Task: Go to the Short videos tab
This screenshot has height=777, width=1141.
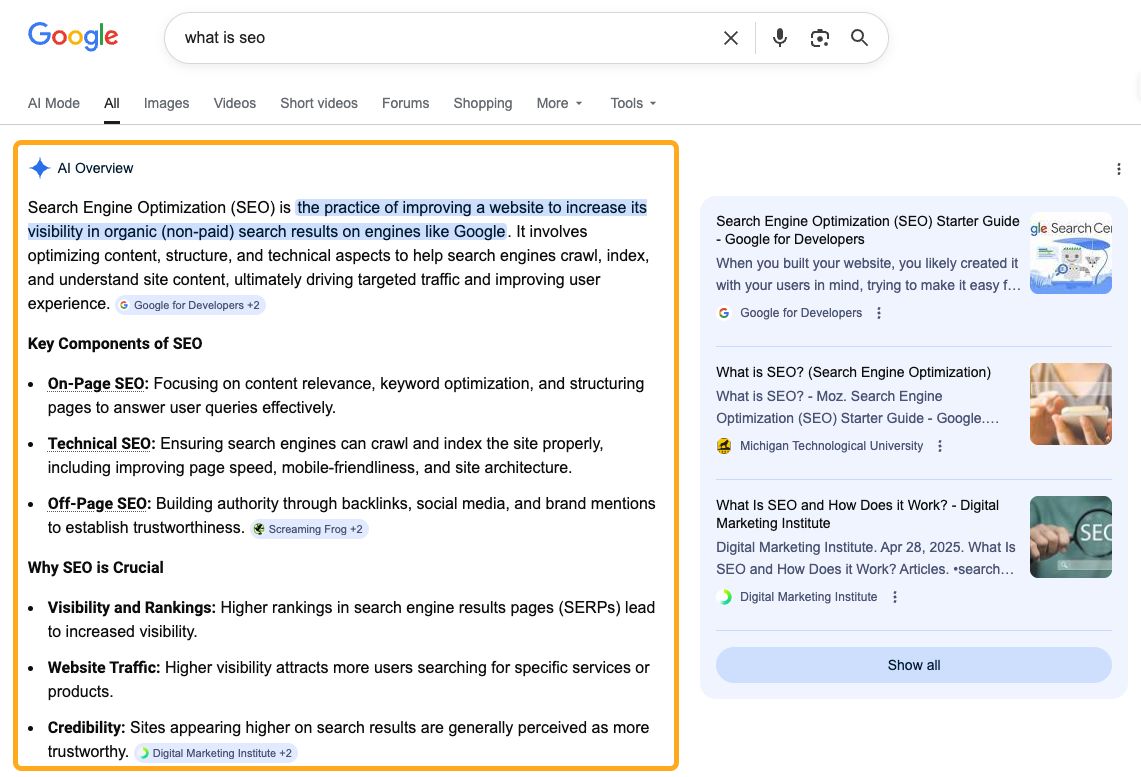Action: point(319,103)
